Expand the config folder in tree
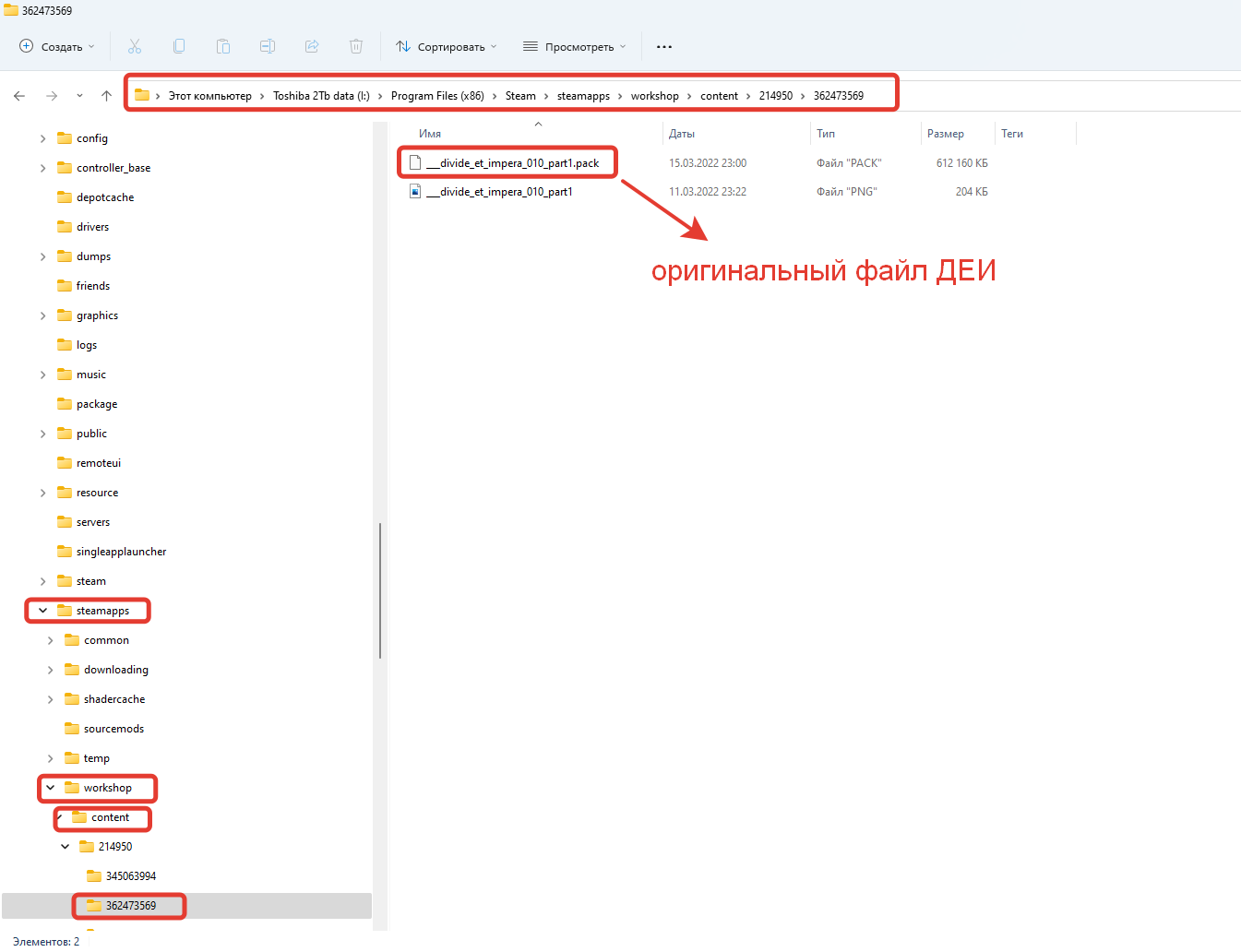The height and width of the screenshot is (952, 1241). pos(42,138)
